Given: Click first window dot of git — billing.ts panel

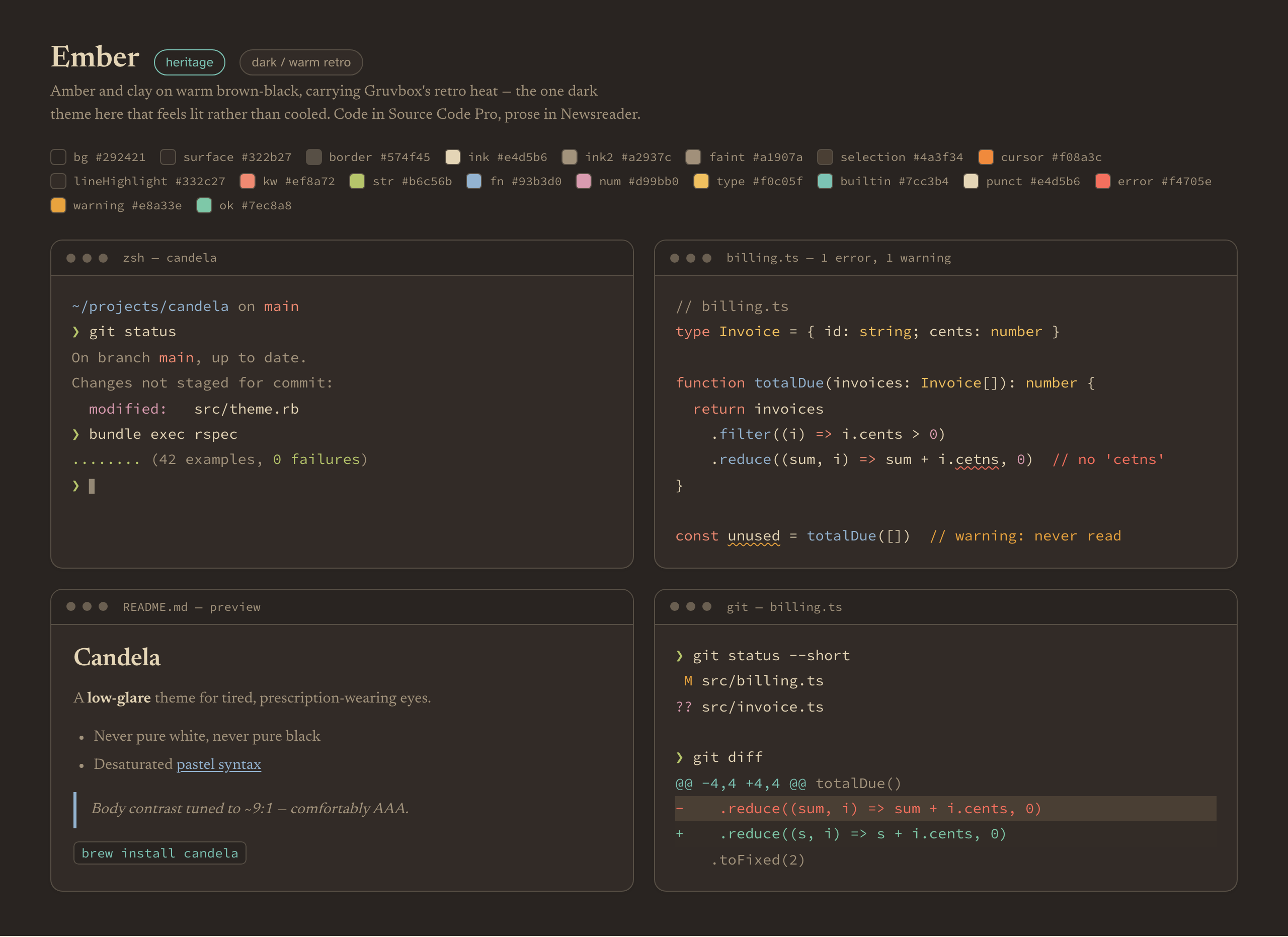Looking at the screenshot, I should 675,606.
